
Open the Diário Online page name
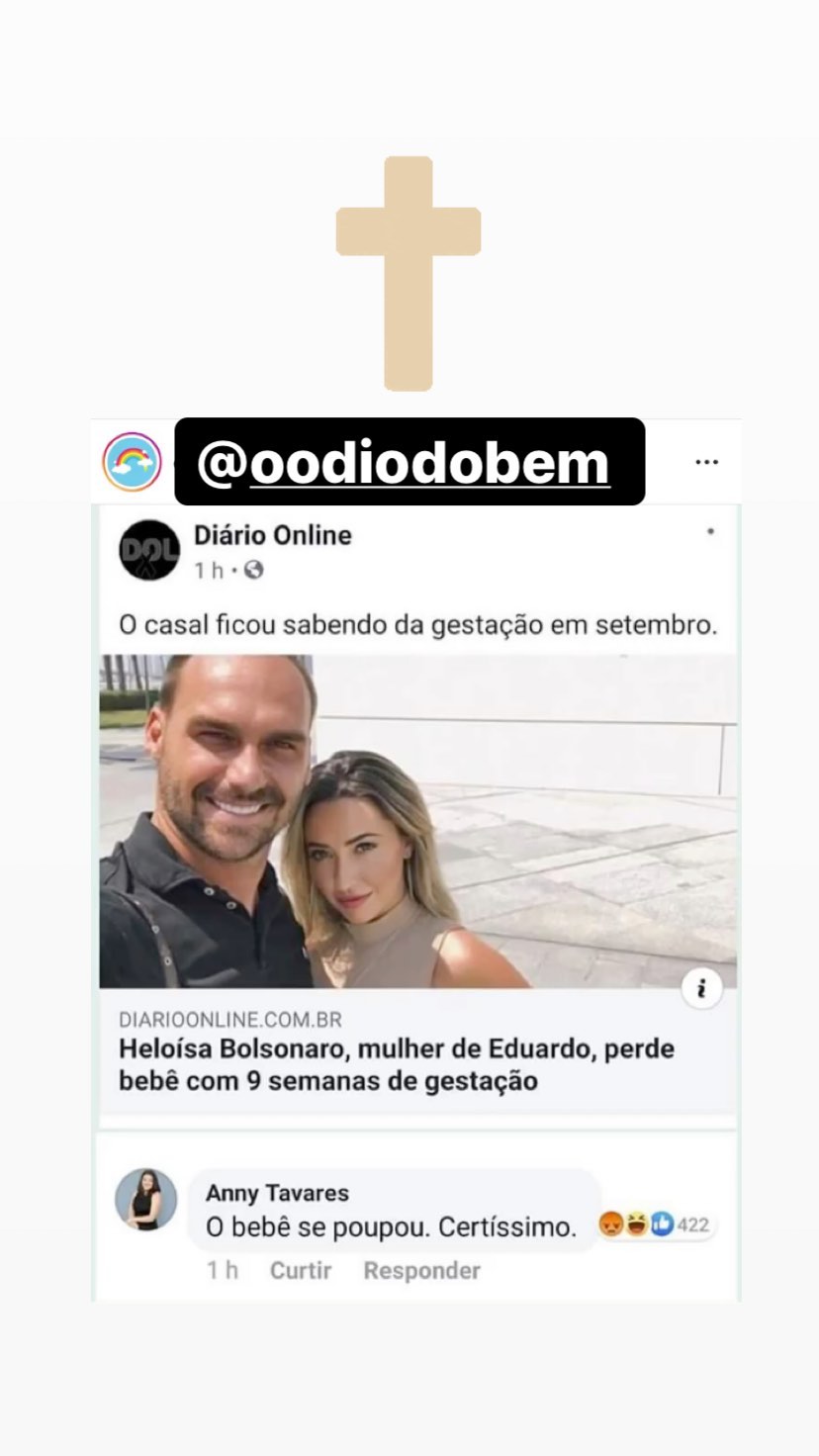tap(273, 535)
